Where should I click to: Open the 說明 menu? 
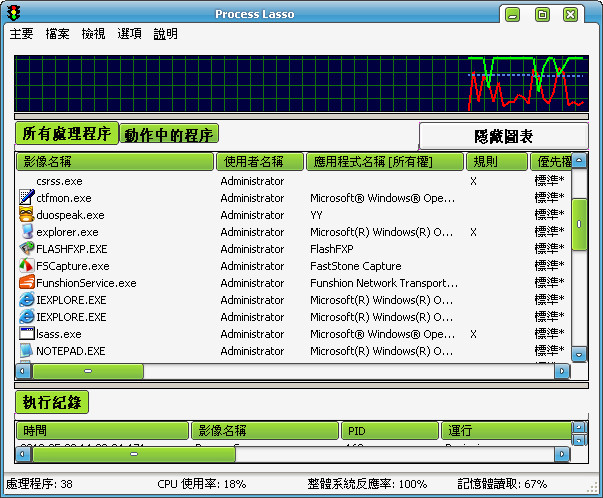[x=166, y=34]
